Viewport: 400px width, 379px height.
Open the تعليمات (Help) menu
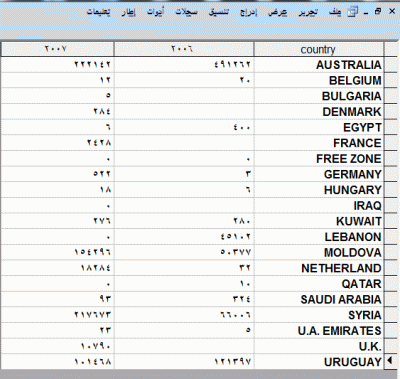pos(99,12)
